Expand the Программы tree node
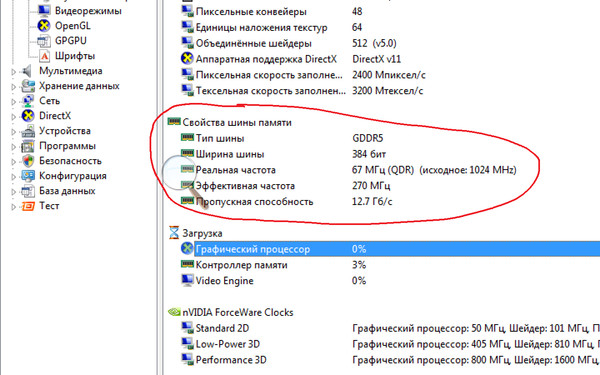This screenshot has width=600, height=375. click(13, 147)
